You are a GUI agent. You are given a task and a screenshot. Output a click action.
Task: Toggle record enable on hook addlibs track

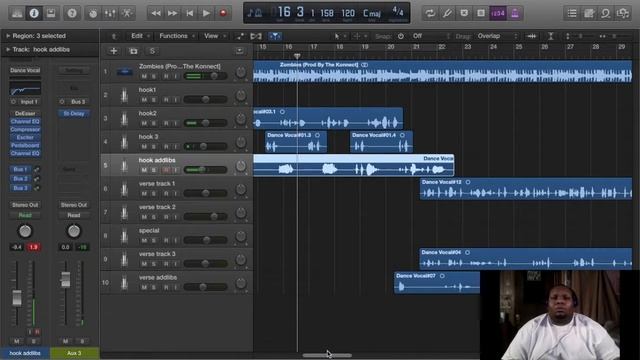click(x=166, y=170)
